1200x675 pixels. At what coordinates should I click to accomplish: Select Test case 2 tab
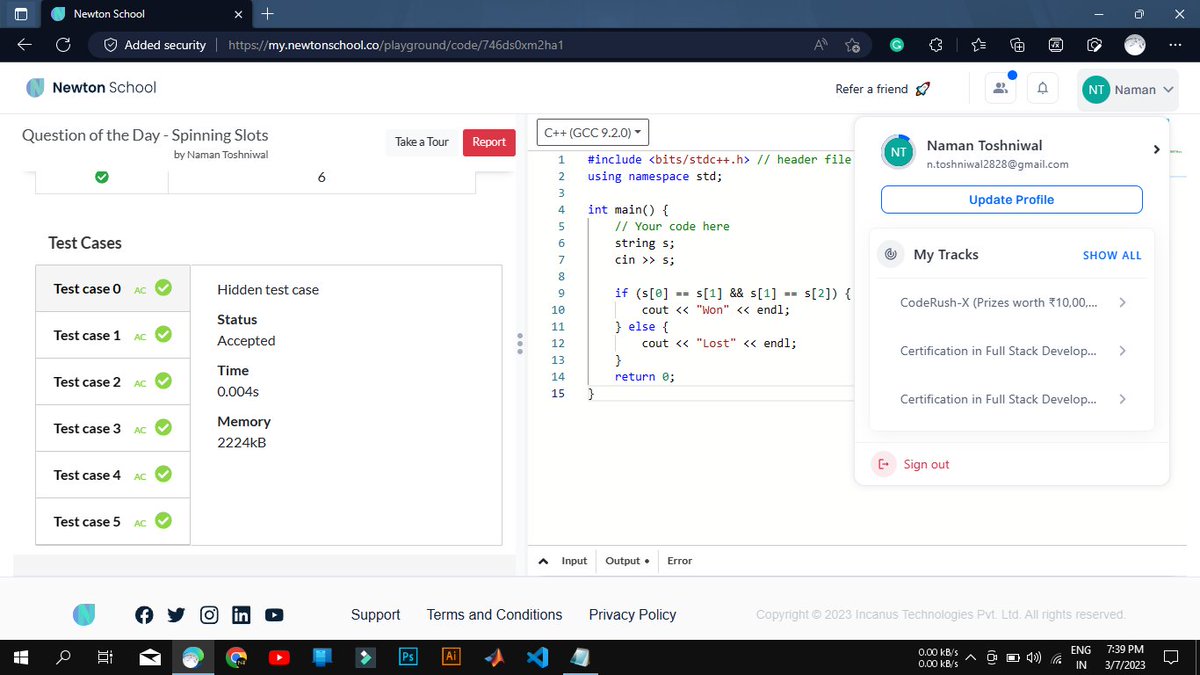tap(113, 382)
